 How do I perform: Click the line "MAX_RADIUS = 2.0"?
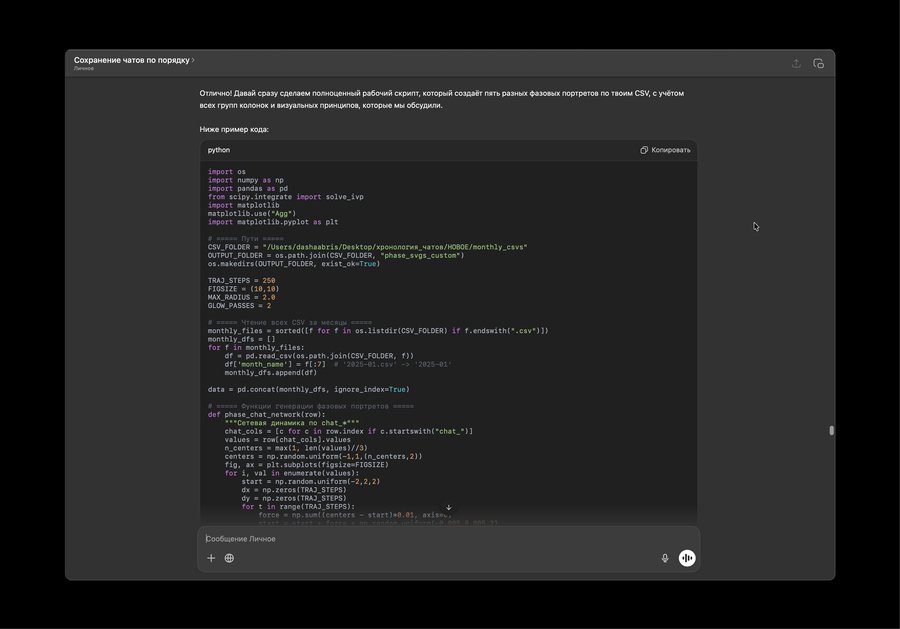(x=242, y=297)
